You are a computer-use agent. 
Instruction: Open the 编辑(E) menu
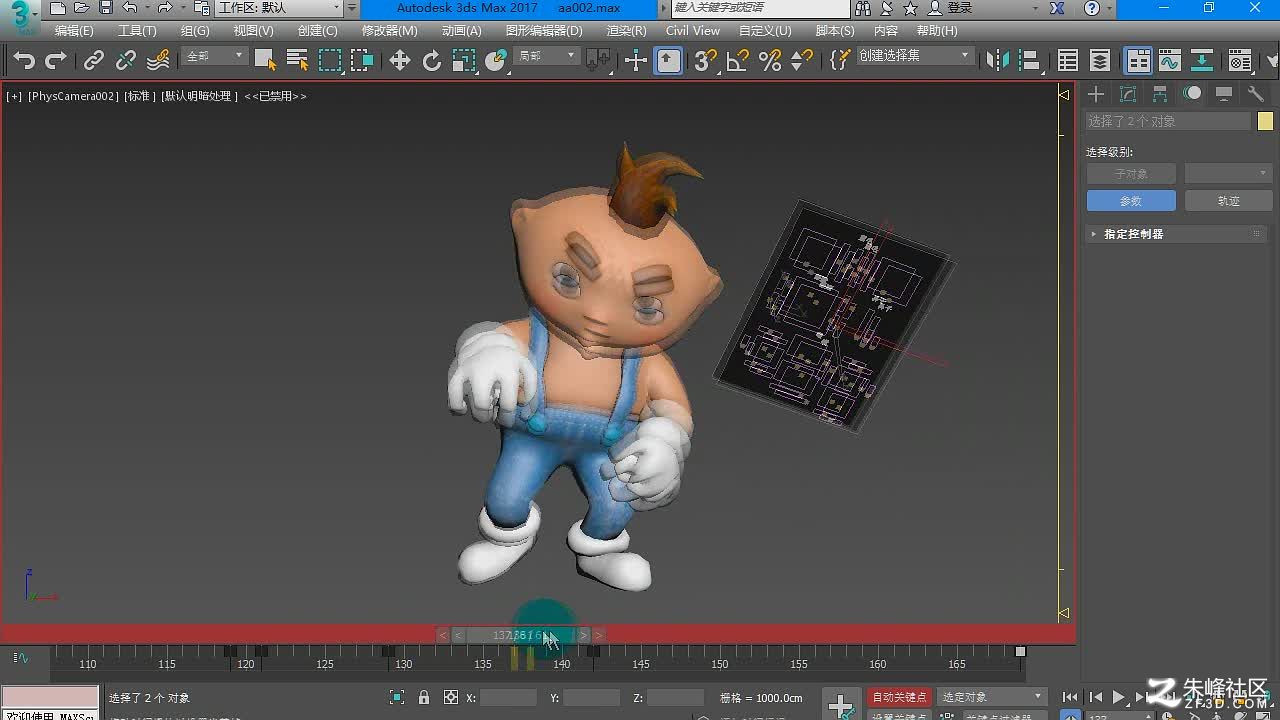(x=73, y=31)
